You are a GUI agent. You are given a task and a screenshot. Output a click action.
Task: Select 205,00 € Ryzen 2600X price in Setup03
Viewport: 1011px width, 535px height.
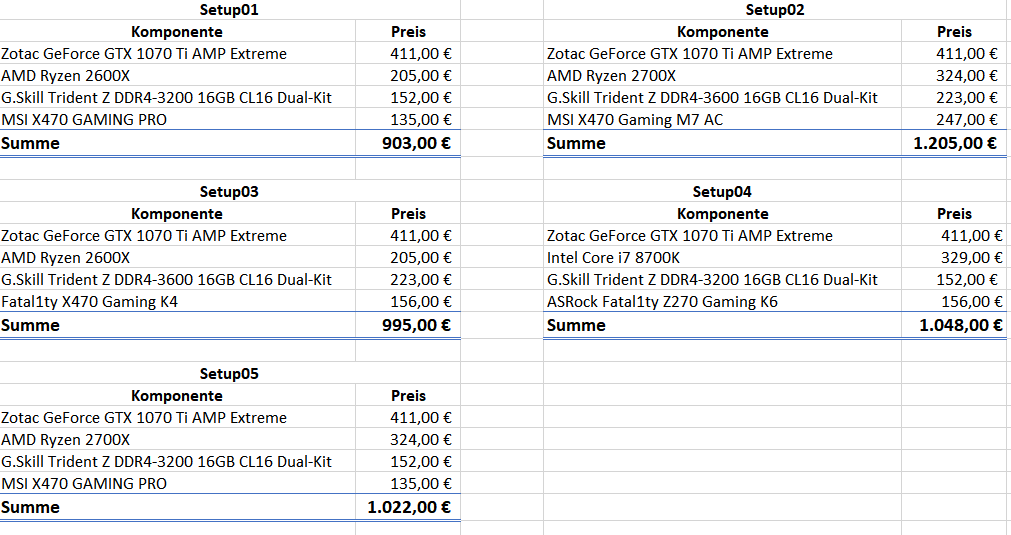407,257
